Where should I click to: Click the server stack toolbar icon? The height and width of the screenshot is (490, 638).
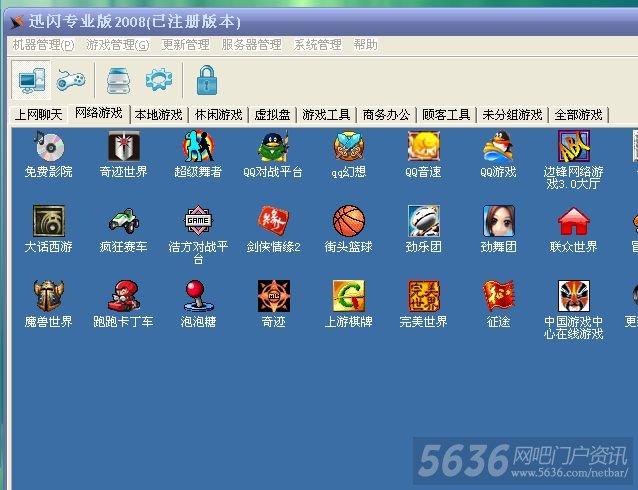tap(118, 80)
